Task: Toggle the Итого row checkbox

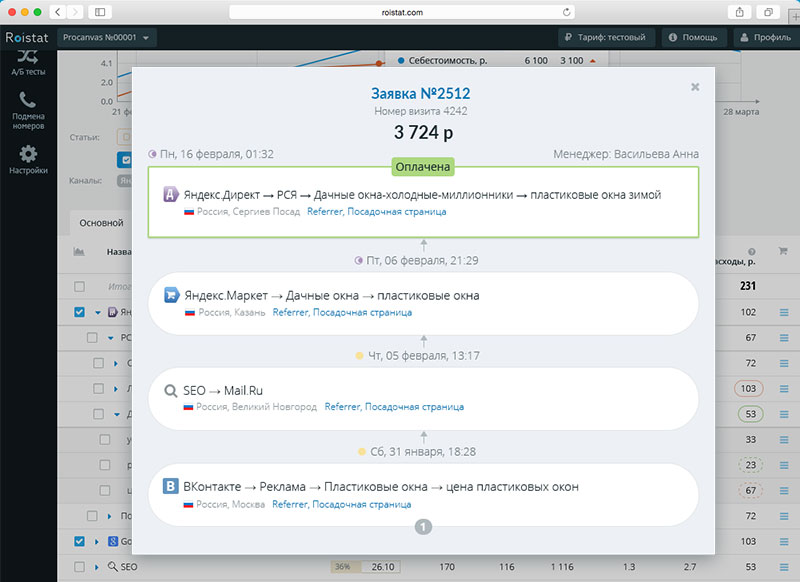Action: coord(81,287)
